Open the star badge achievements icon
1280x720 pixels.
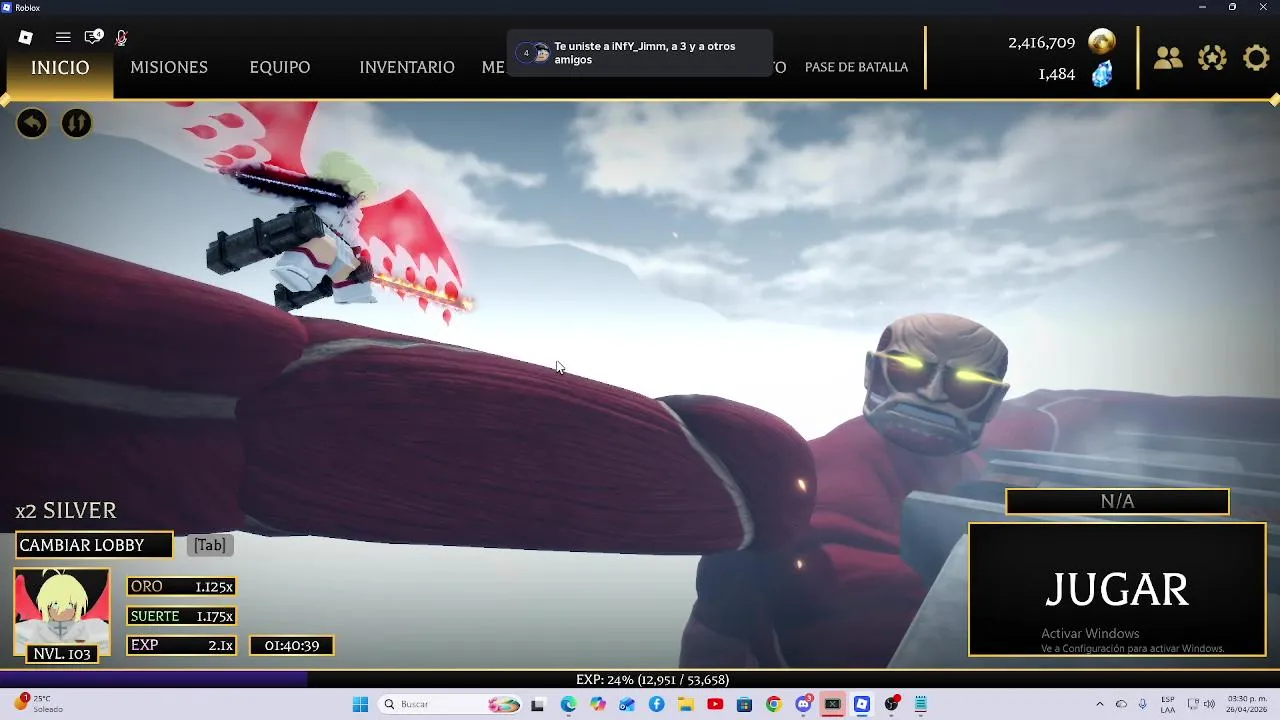pos(1212,58)
